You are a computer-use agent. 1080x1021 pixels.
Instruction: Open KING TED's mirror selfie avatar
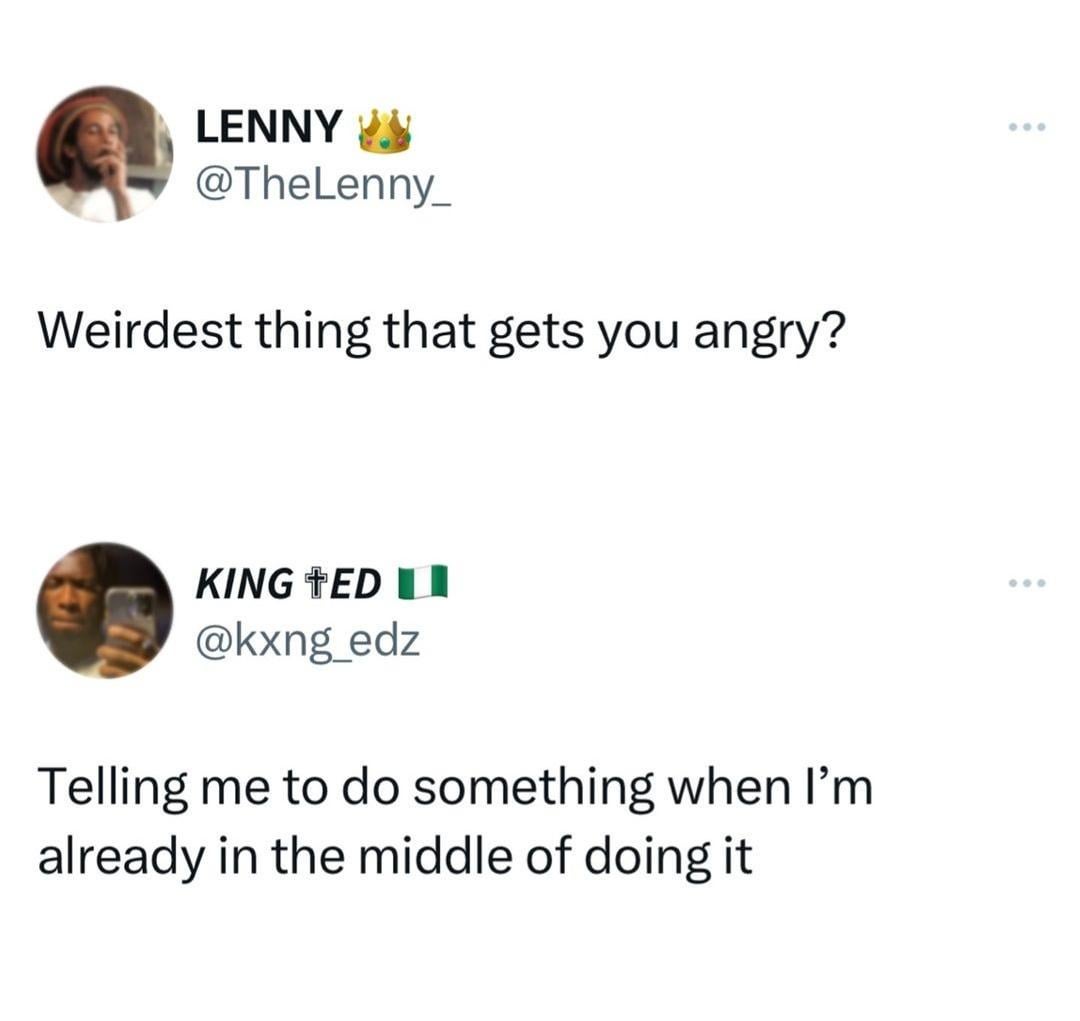pyautogui.click(x=104, y=610)
